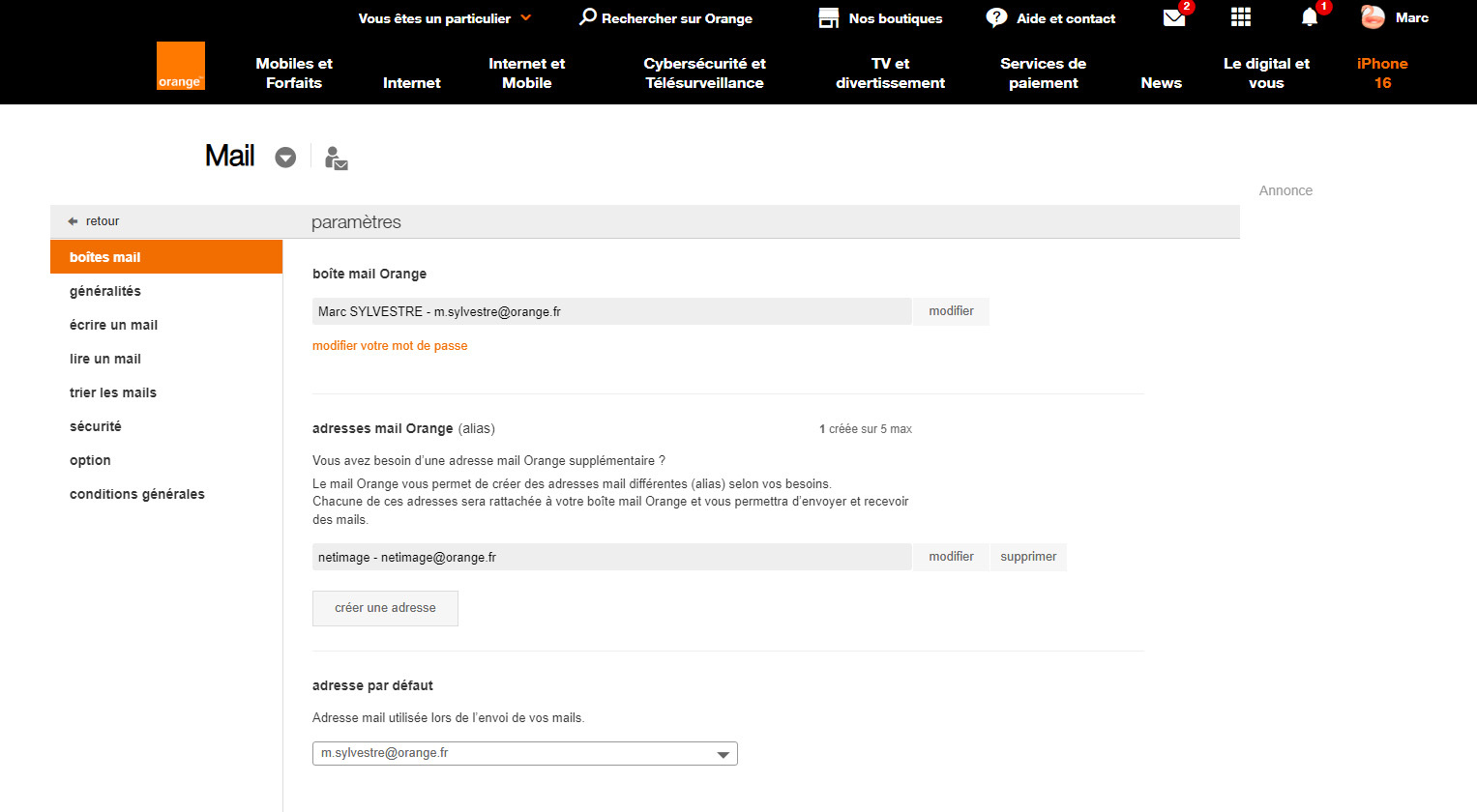
Task: Click the Aide et contact help icon
Action: tap(996, 18)
